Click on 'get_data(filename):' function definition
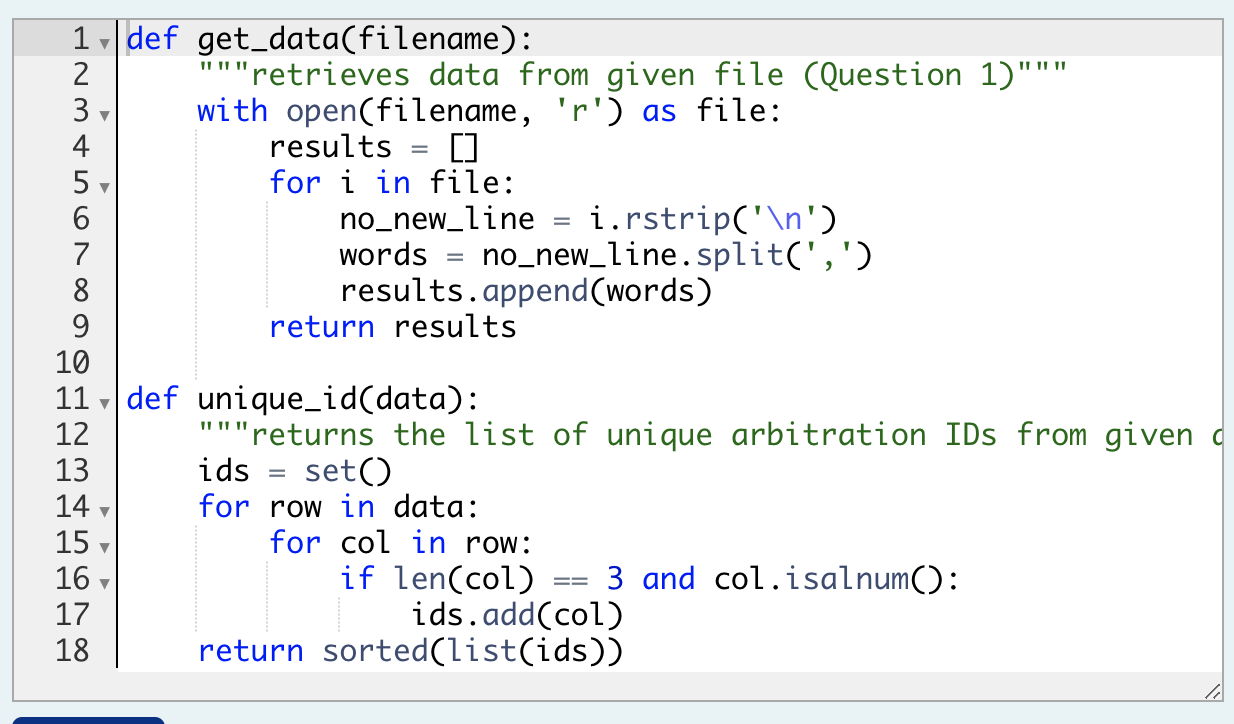 click(366, 40)
